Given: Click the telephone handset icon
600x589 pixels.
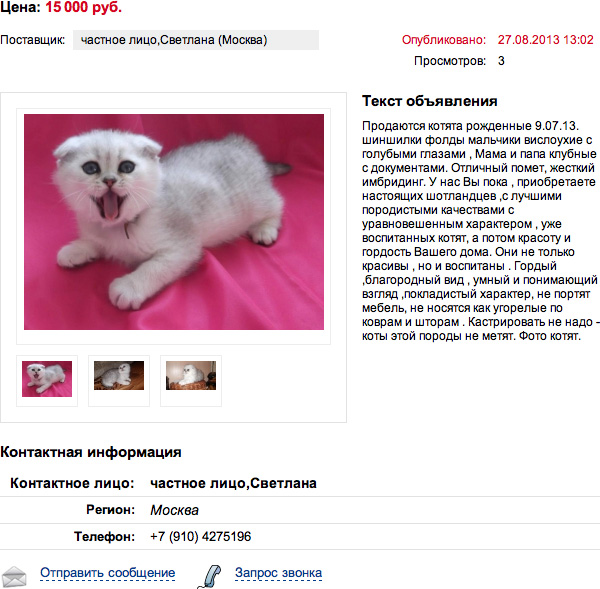Looking at the screenshot, I should pyautogui.click(x=209, y=576).
